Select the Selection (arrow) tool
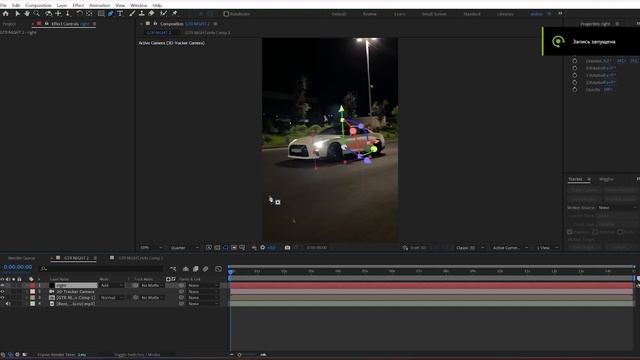 [17, 13]
